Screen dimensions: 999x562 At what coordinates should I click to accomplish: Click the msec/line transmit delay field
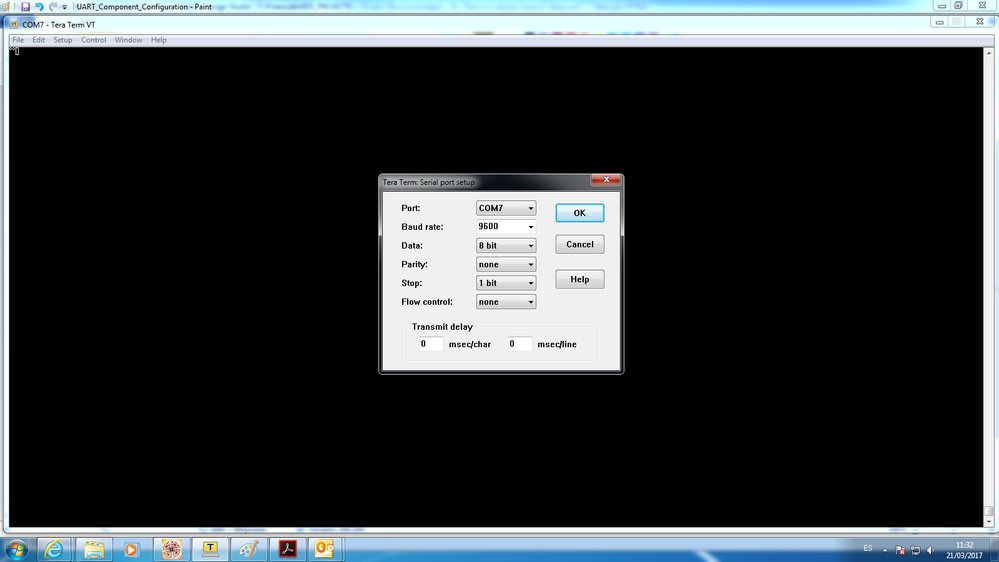[519, 344]
